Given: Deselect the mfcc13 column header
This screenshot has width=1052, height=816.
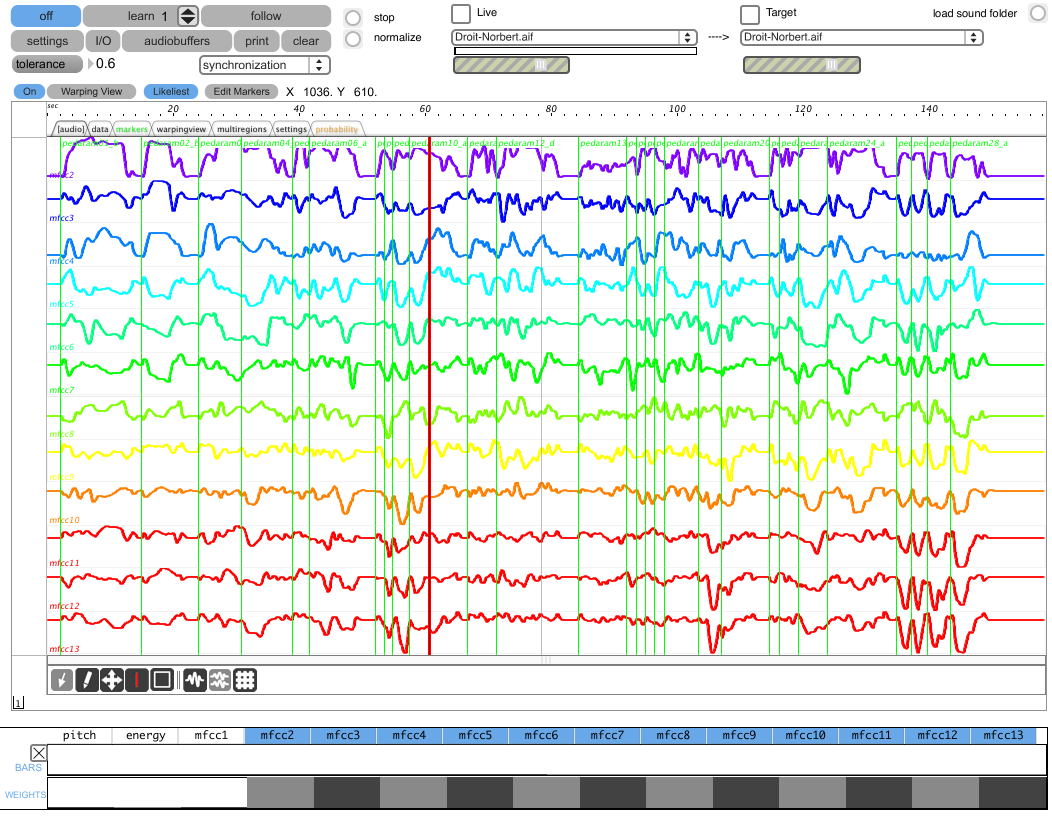Looking at the screenshot, I should tap(1003, 735).
